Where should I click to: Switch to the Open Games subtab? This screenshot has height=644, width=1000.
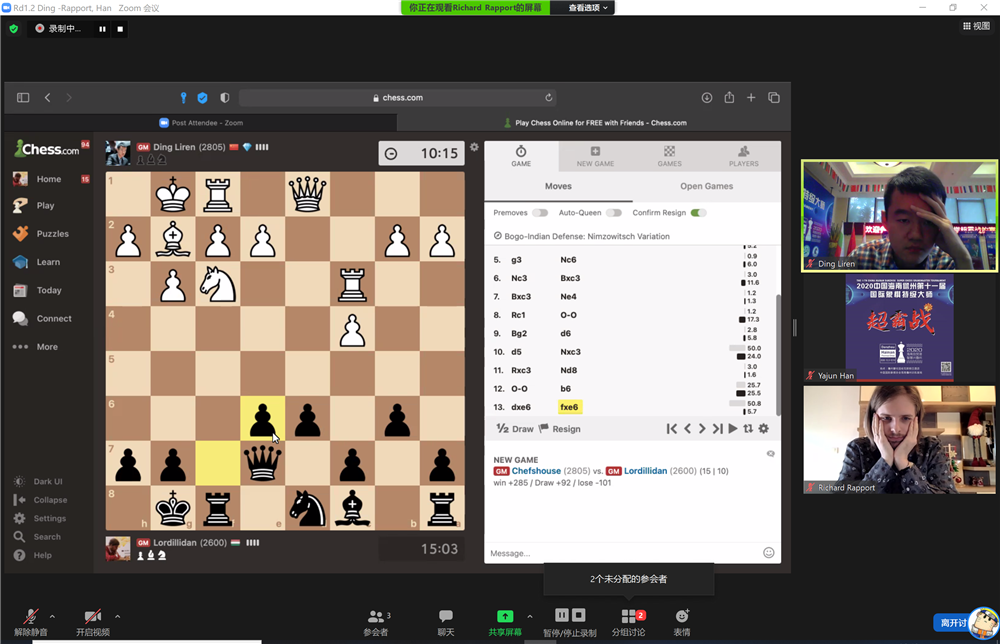coord(707,186)
